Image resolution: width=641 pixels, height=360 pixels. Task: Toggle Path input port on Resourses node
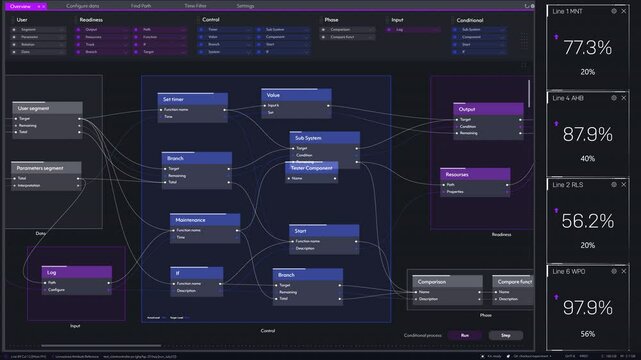444,185
